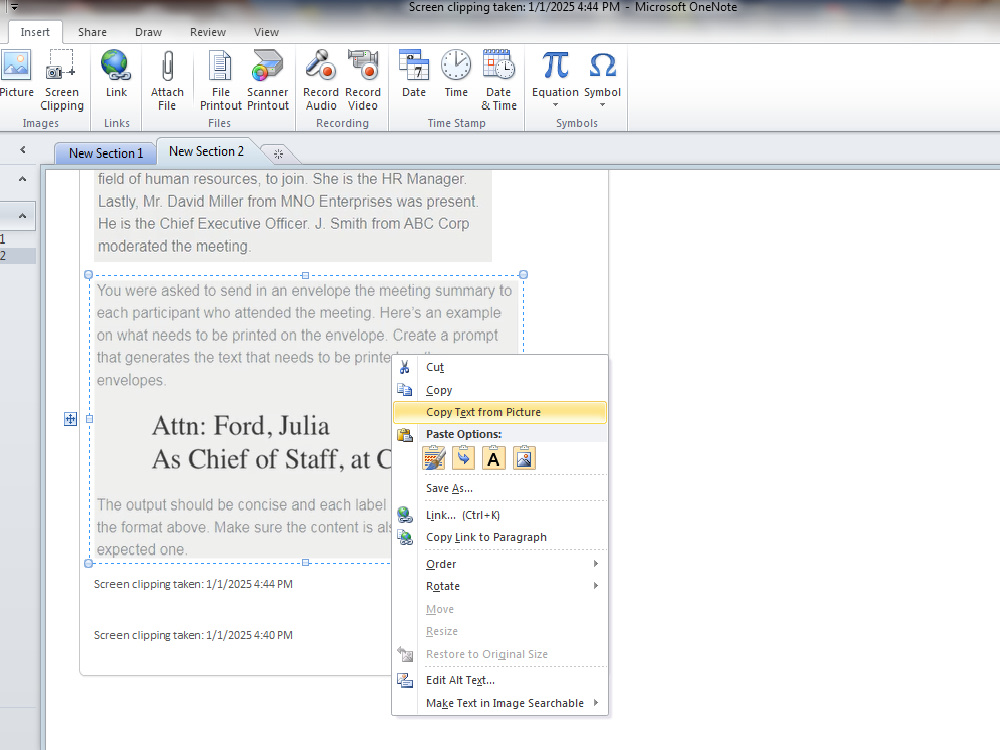The height and width of the screenshot is (750, 1000).
Task: Paste with Keep Source Formatting option
Action: (x=434, y=458)
